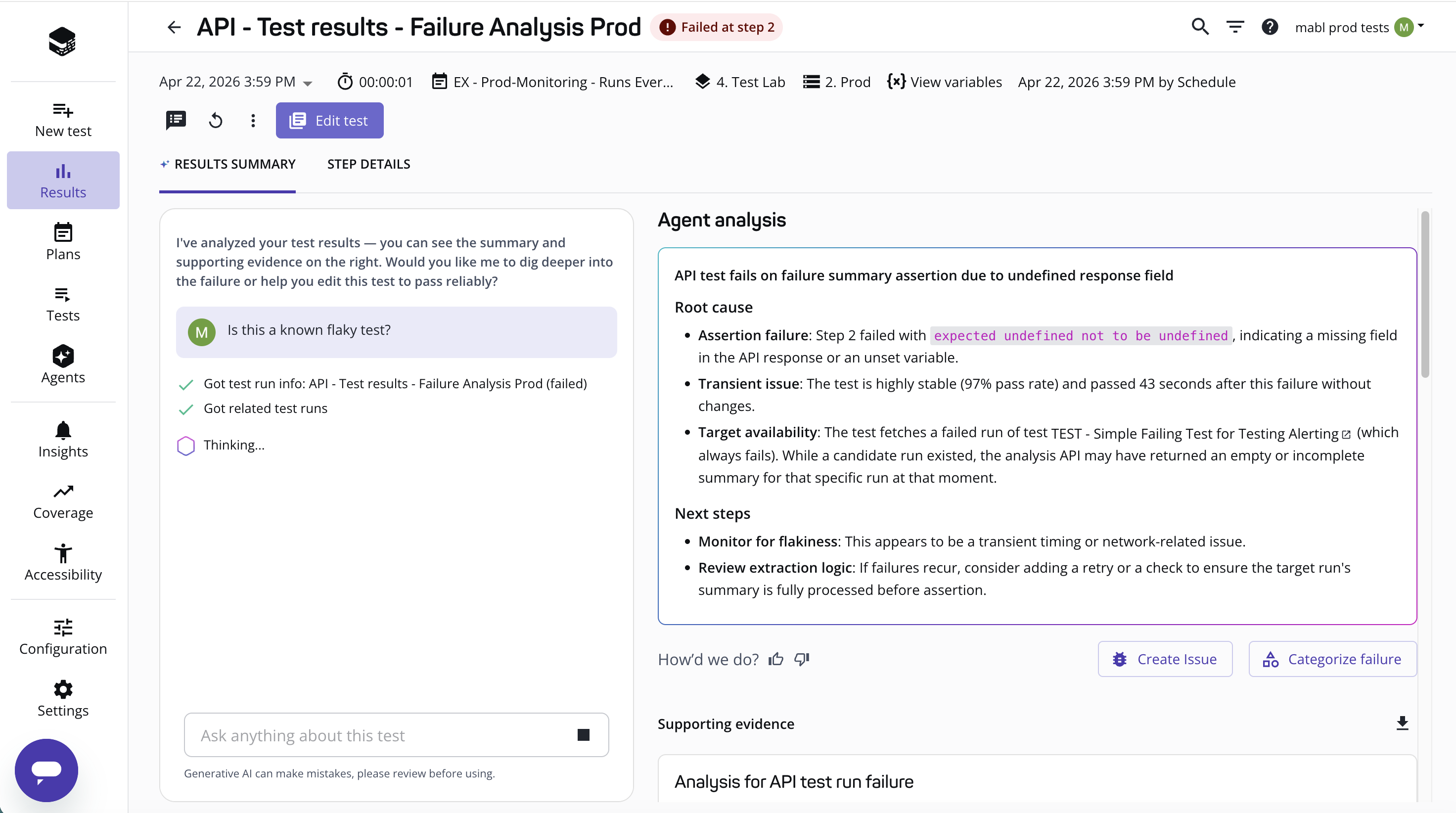The width and height of the screenshot is (1456, 813).
Task: Open the EX - Prod-Monitoring plan link
Action: pos(553,83)
